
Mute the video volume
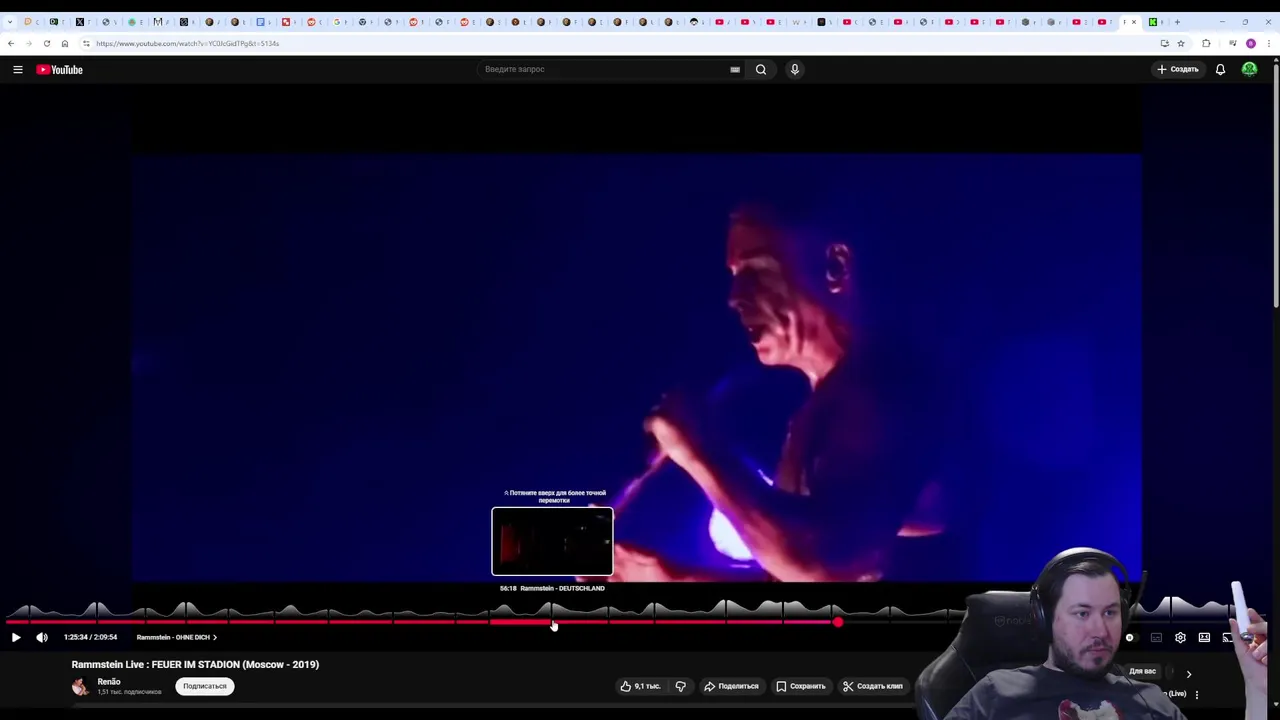click(x=42, y=637)
